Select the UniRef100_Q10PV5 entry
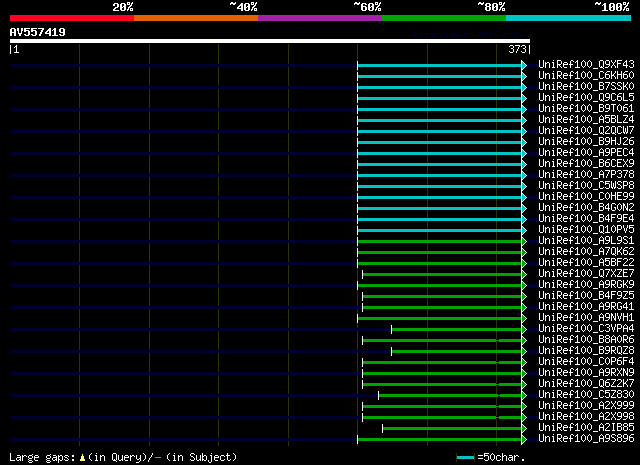640x465 pixels. [586, 230]
